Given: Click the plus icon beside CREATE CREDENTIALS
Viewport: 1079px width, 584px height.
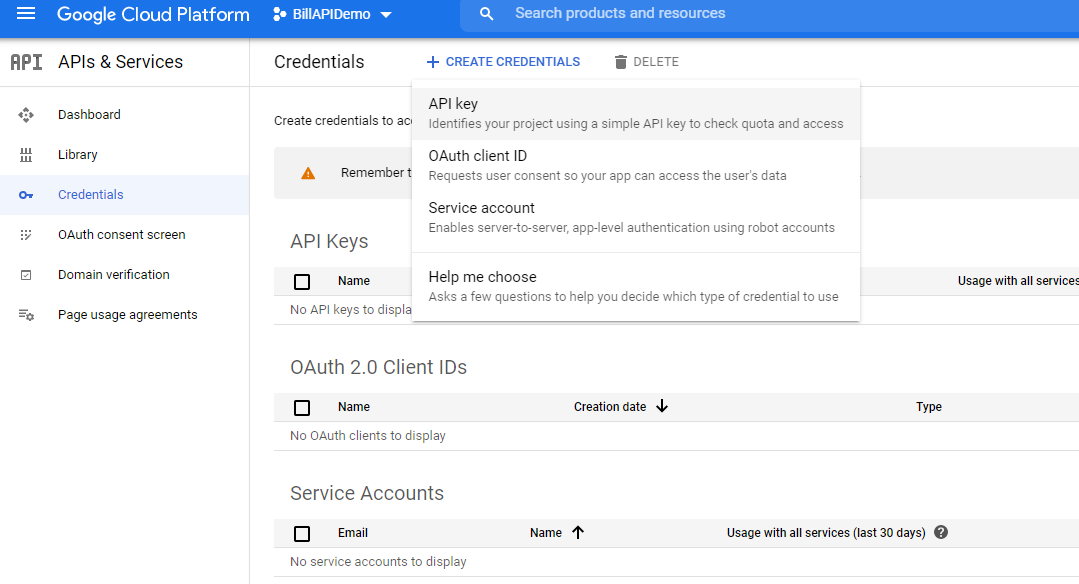Looking at the screenshot, I should point(433,62).
